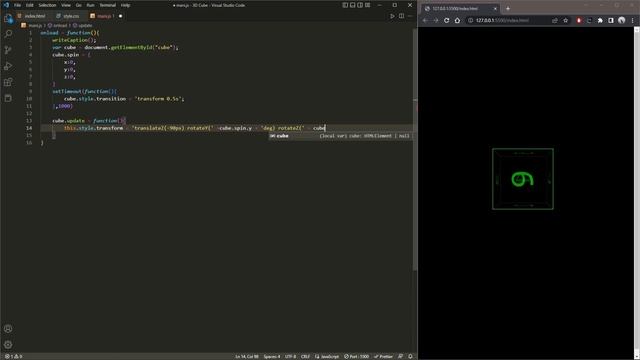
Task: Click the Run code play icon in editor
Action: click(392, 16)
